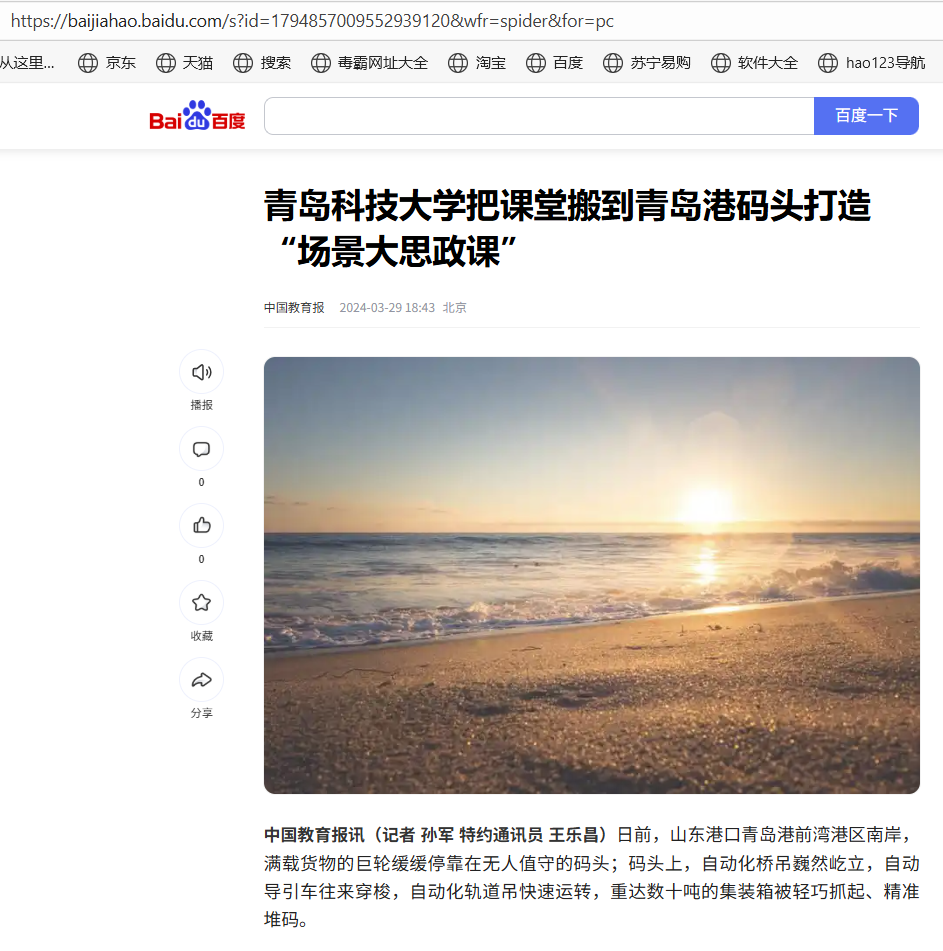Screen dimensions: 943x951
Task: Click the 百度一下 search button
Action: click(866, 116)
